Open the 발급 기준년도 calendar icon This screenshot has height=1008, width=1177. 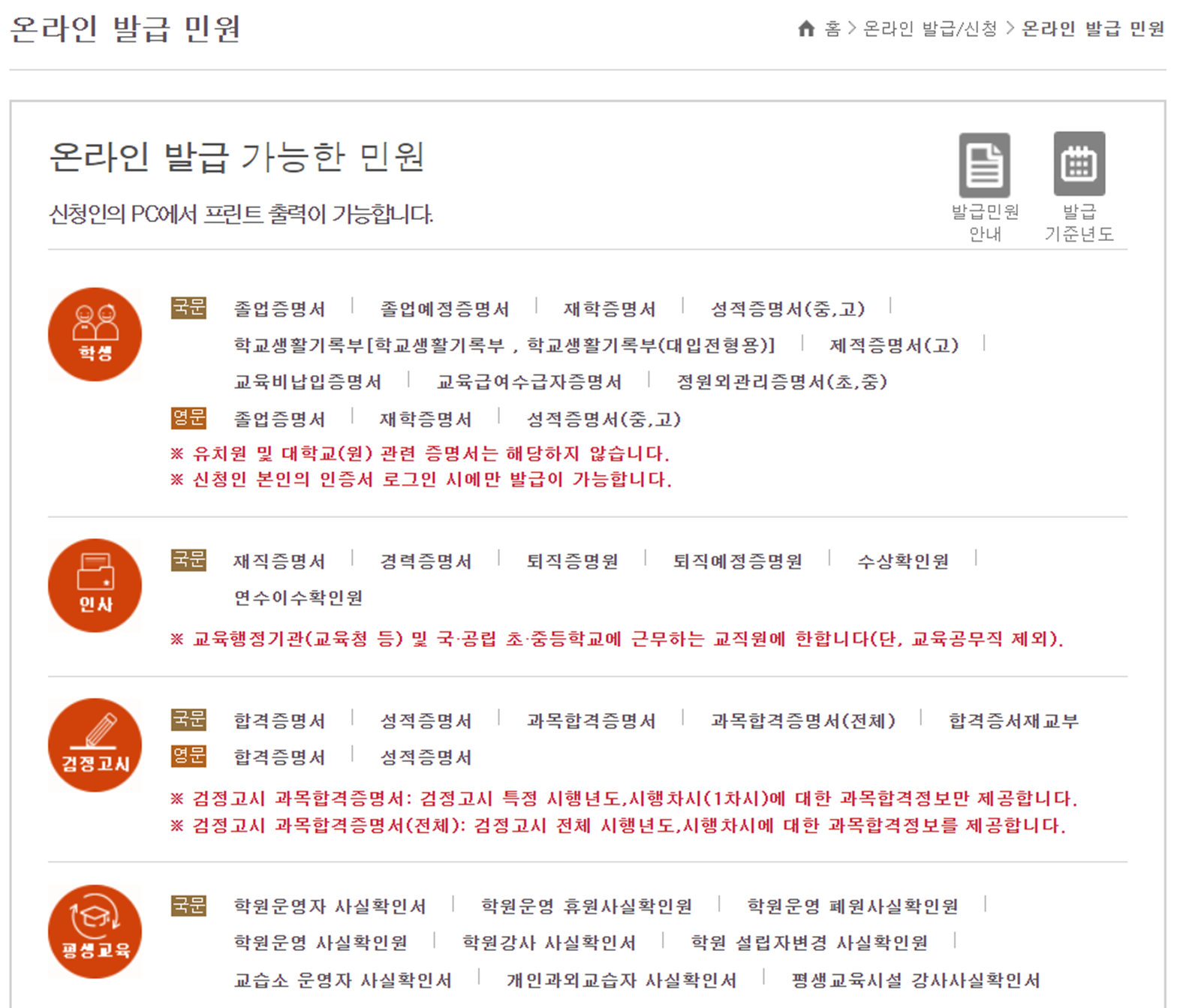[1079, 164]
